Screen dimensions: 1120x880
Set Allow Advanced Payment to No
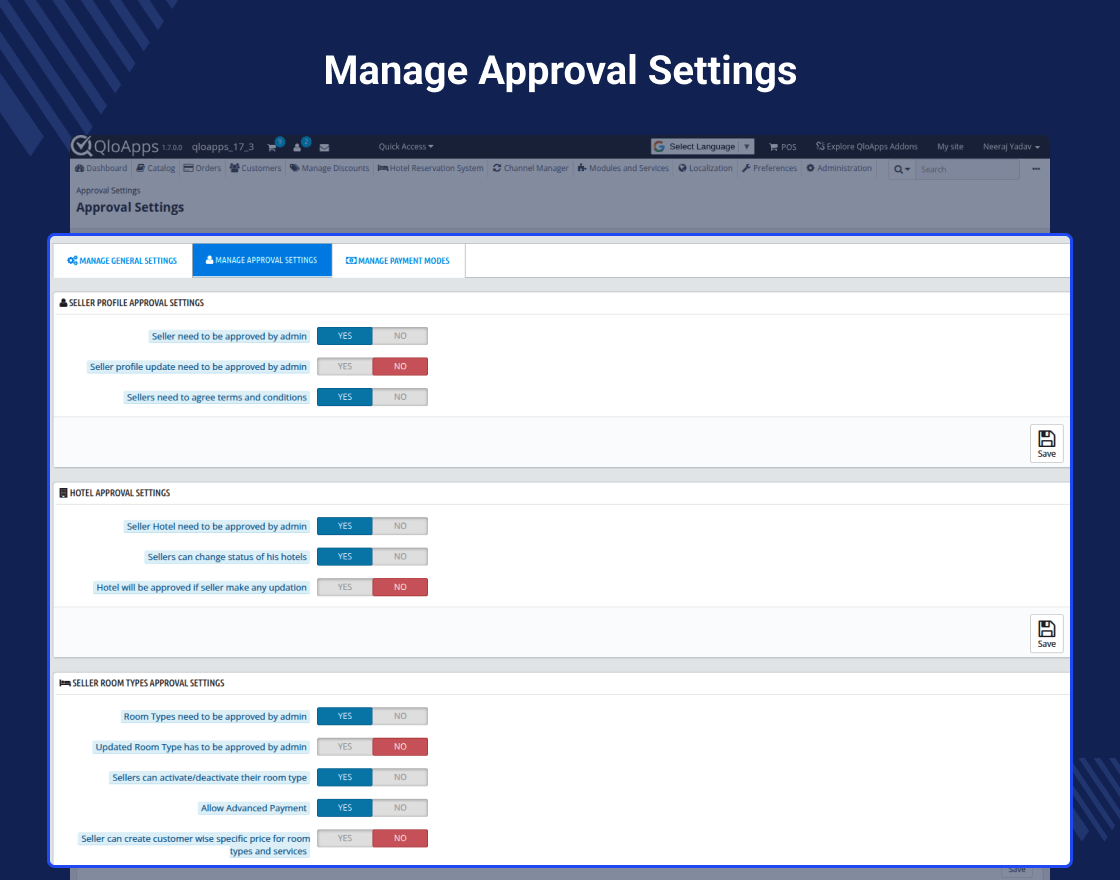point(400,808)
